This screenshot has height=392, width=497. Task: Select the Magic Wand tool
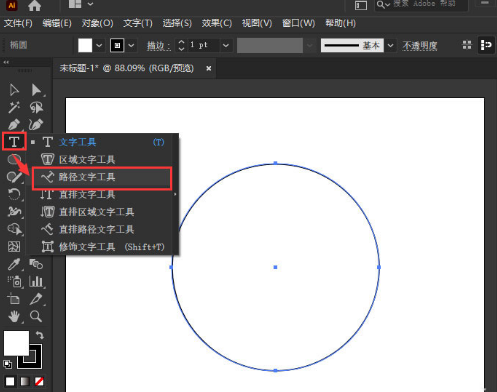[14, 107]
